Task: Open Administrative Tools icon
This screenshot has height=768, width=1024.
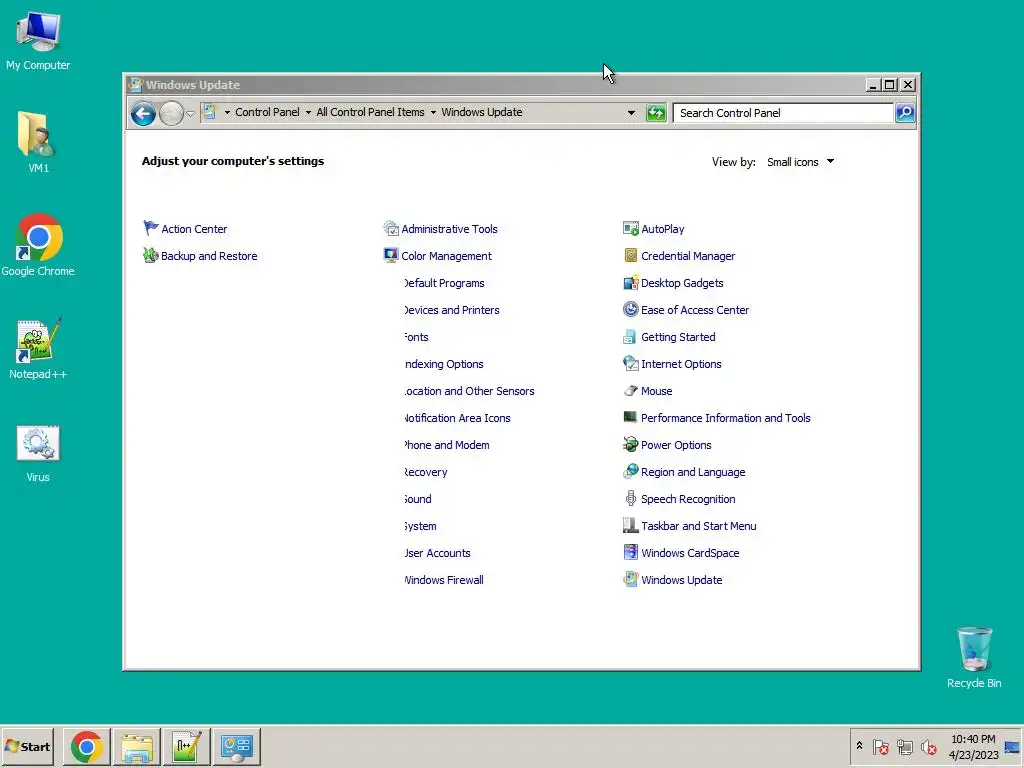Action: 391,228
